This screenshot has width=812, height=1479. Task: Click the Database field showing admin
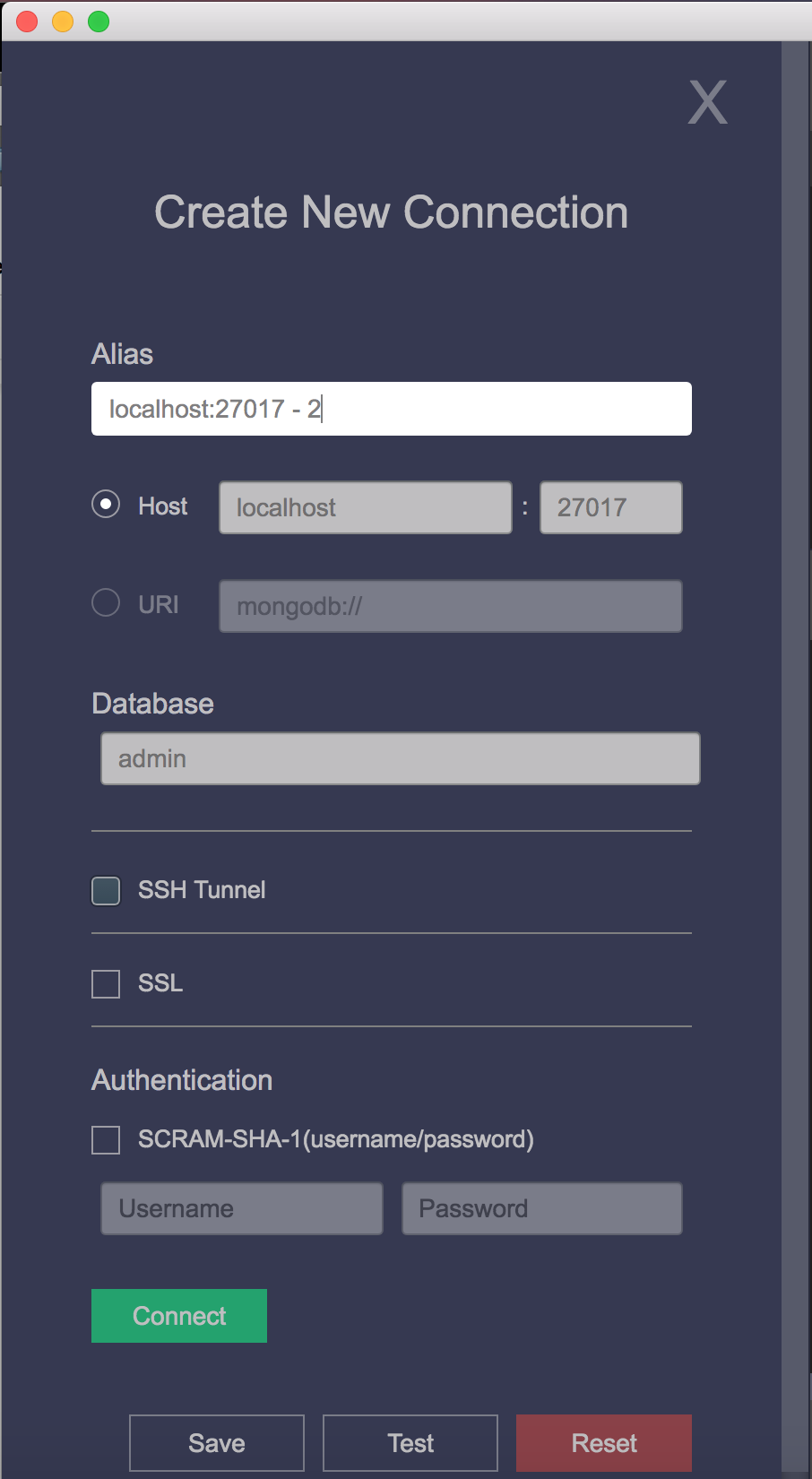[400, 758]
